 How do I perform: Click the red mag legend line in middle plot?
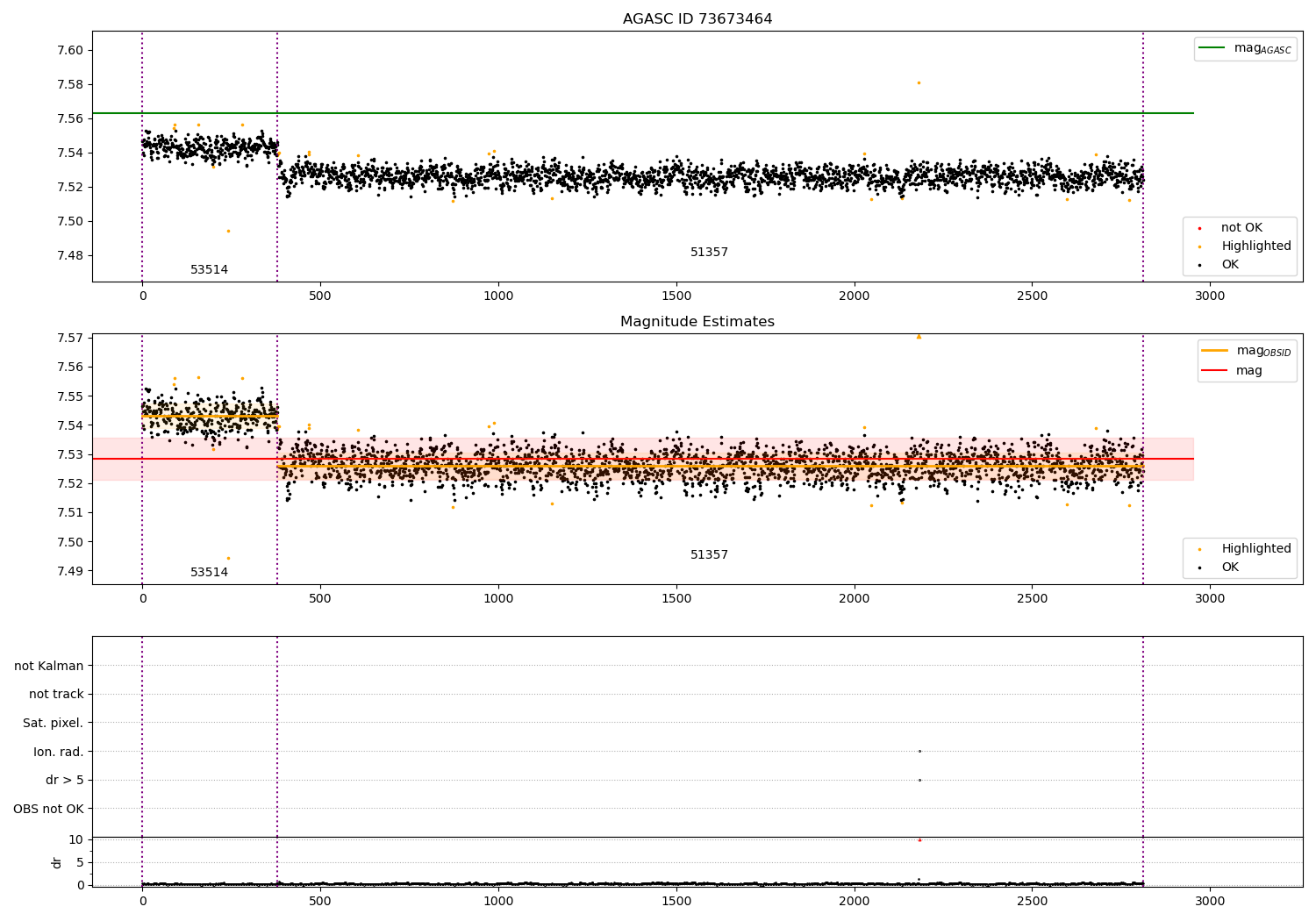click(1214, 370)
